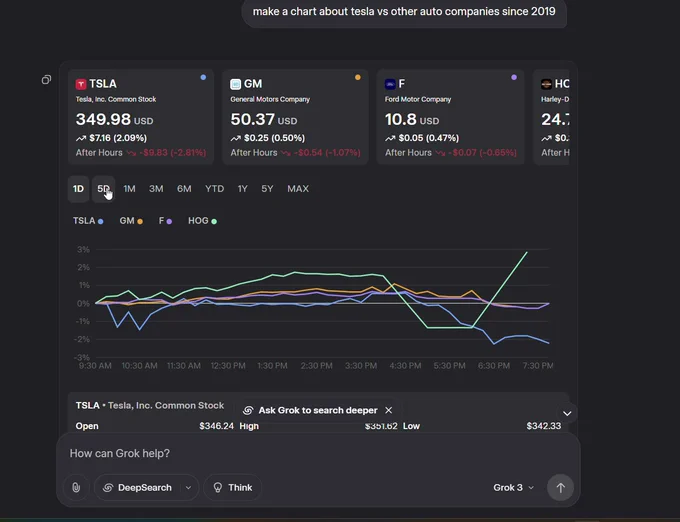Select the 1M time range tab

[x=129, y=189]
